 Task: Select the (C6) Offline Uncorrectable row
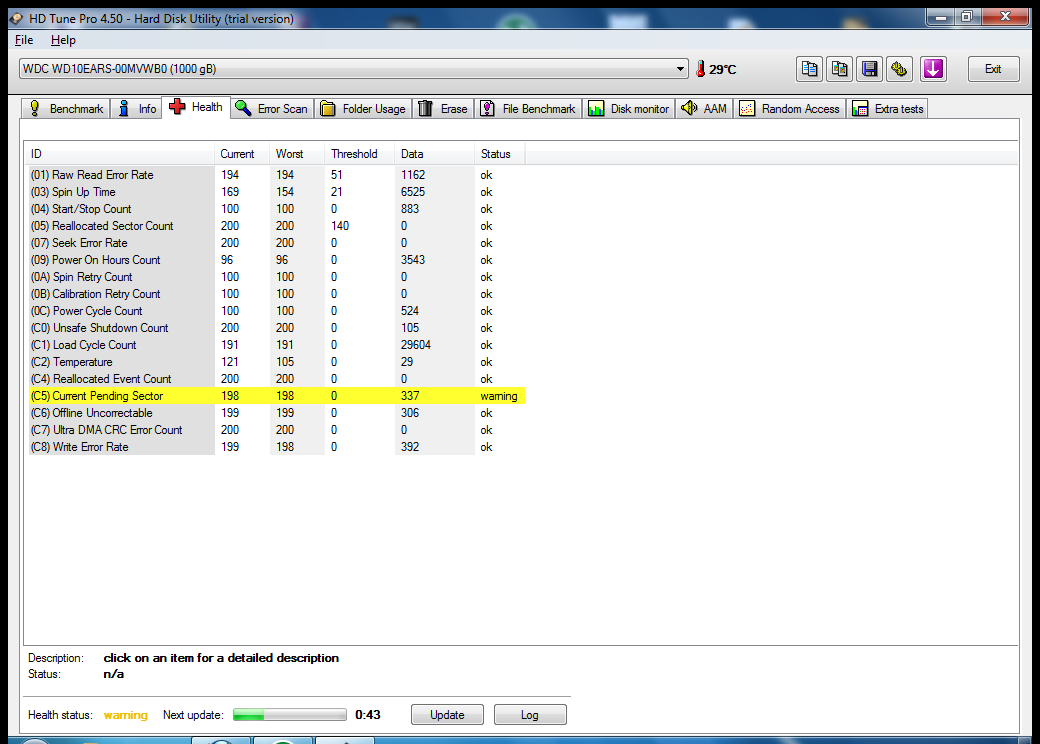276,413
